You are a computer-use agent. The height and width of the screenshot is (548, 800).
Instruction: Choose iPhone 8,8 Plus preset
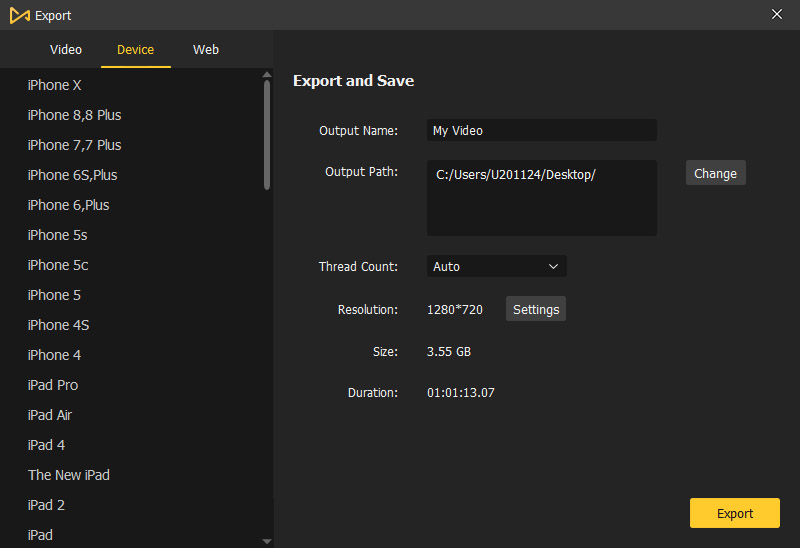[x=75, y=115]
